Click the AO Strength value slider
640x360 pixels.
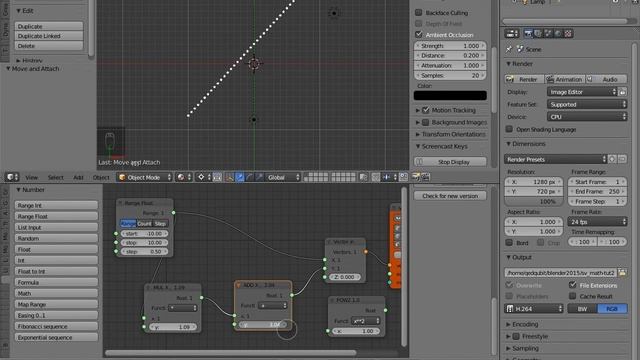click(450, 46)
